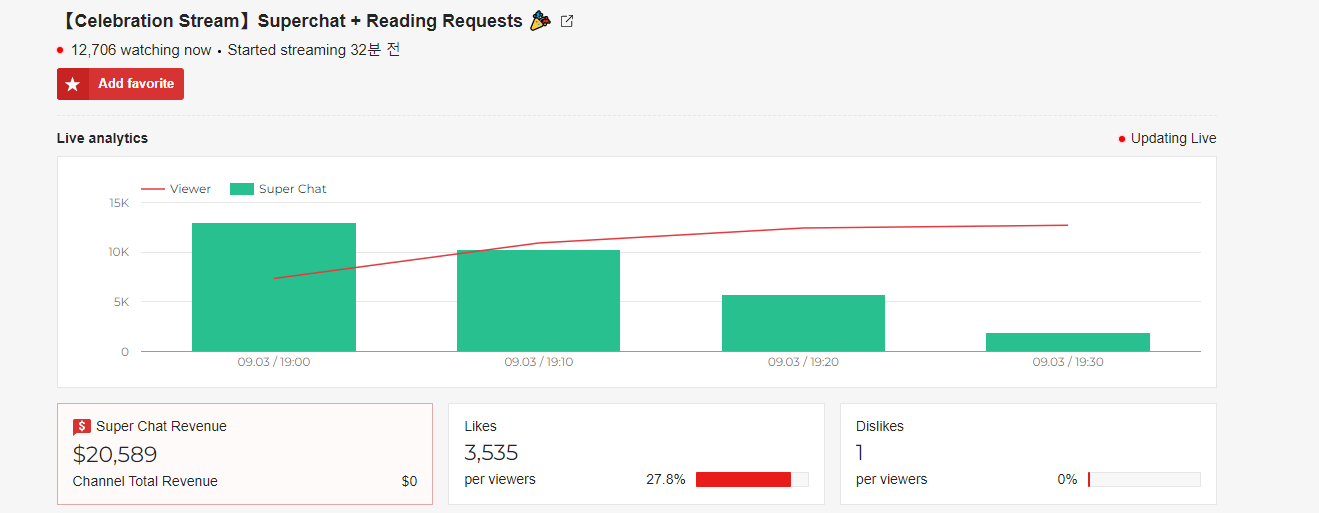
Task: Click the star icon on Add favorite
Action: 72,85
